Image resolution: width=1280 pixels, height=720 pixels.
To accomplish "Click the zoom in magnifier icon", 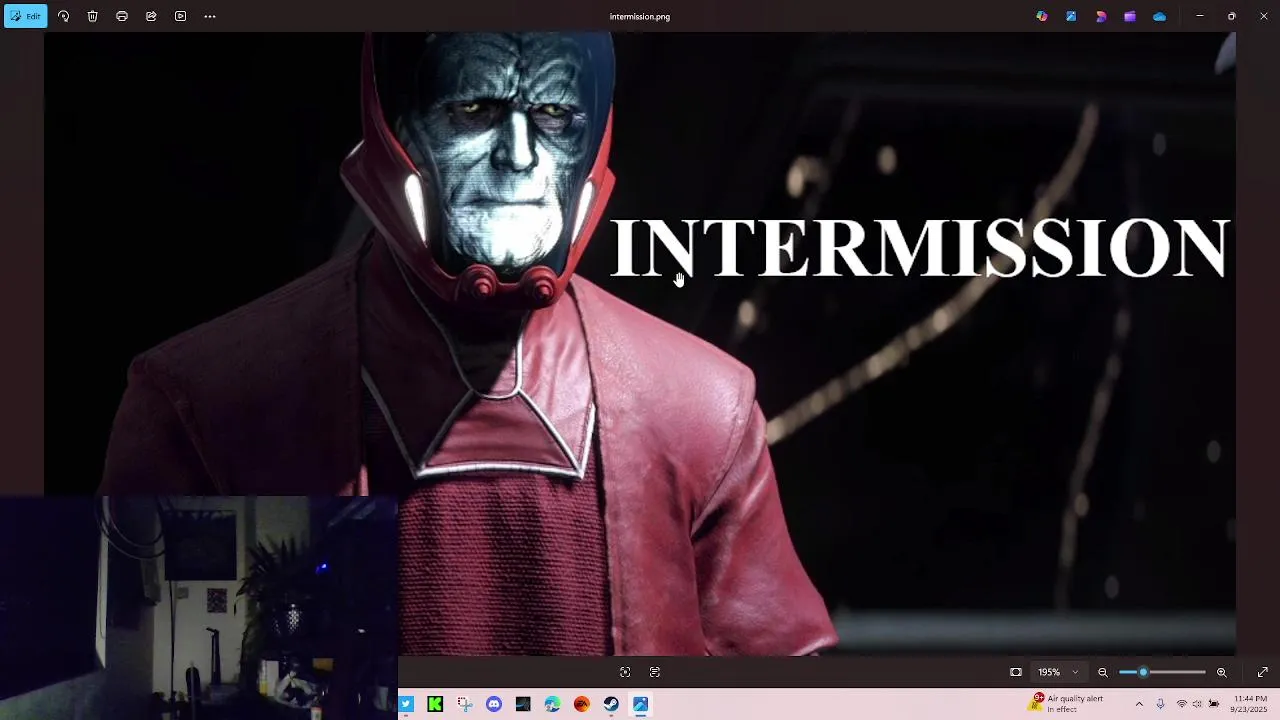I will tap(1222, 672).
